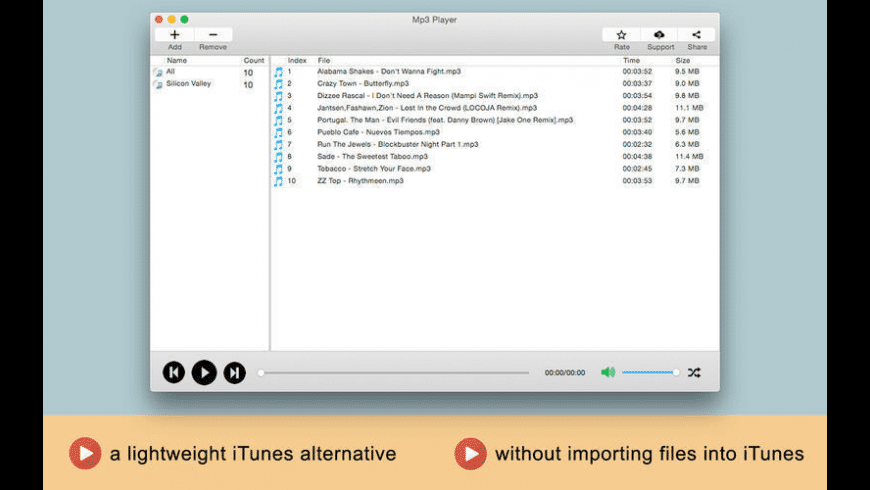
Task: Mute with the green speaker icon
Action: click(608, 372)
